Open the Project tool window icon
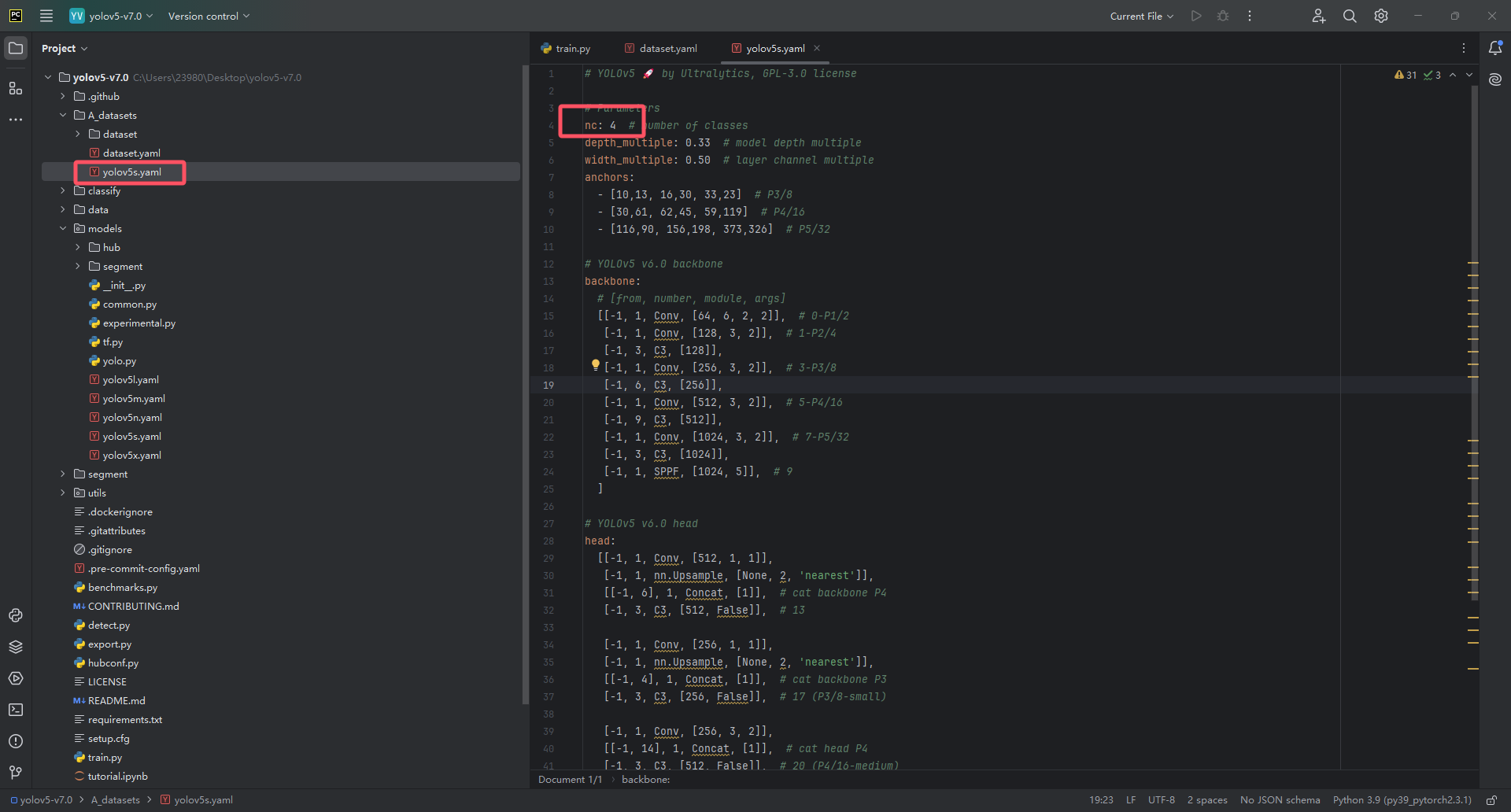This screenshot has height=812, width=1511. (16, 48)
